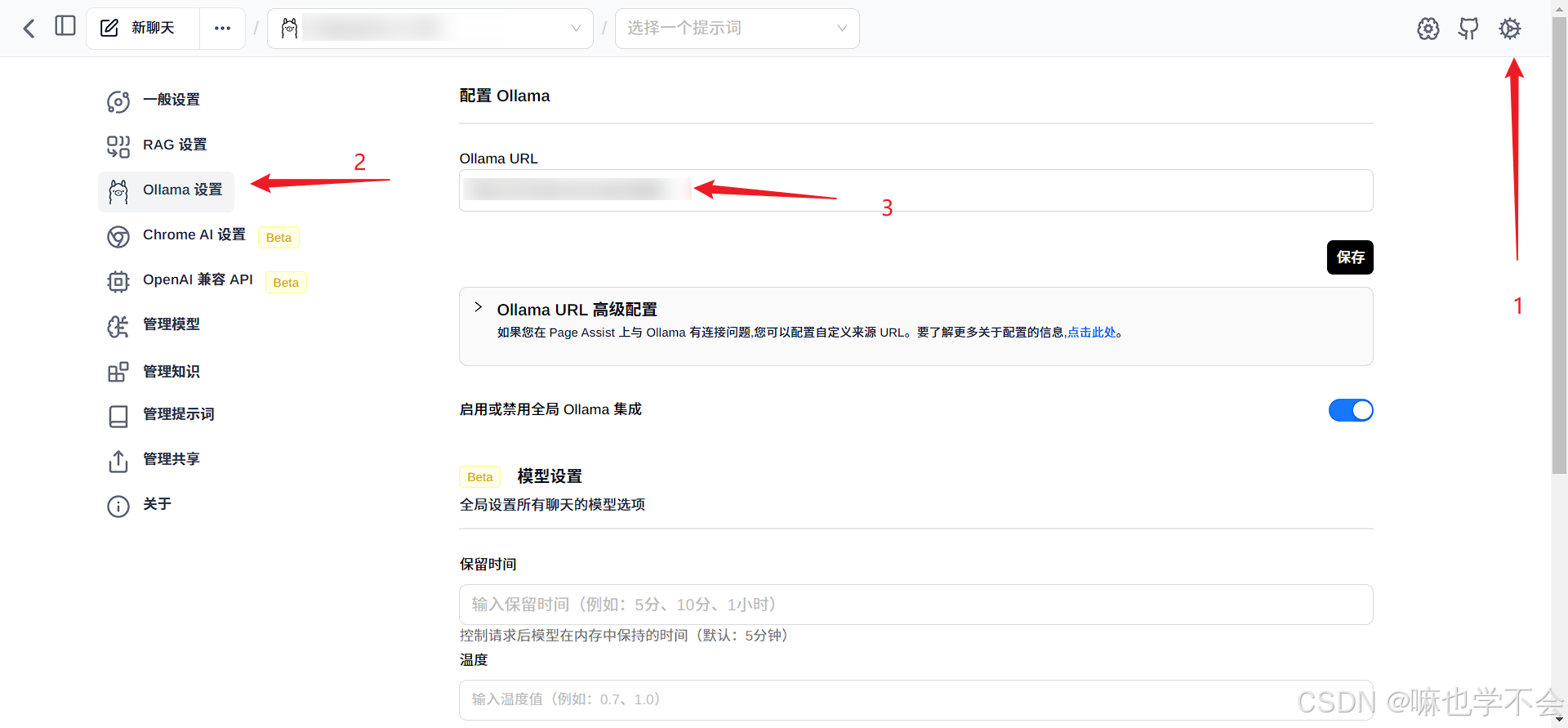Click the 关于 info circle icon
Screen dimensions: 1568x728
point(118,507)
